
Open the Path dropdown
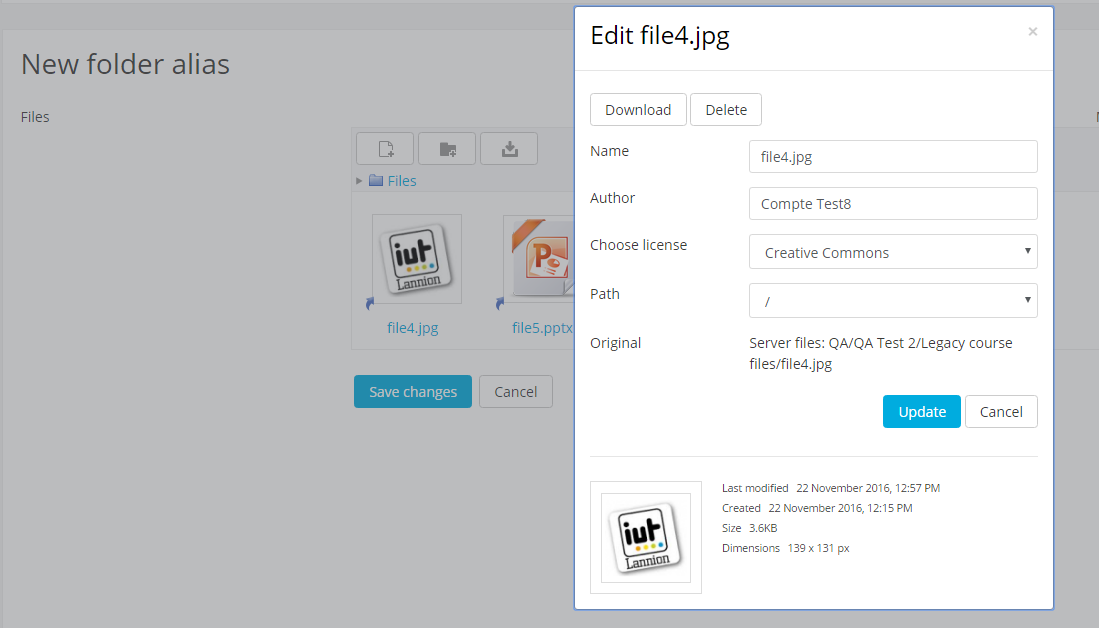(893, 301)
